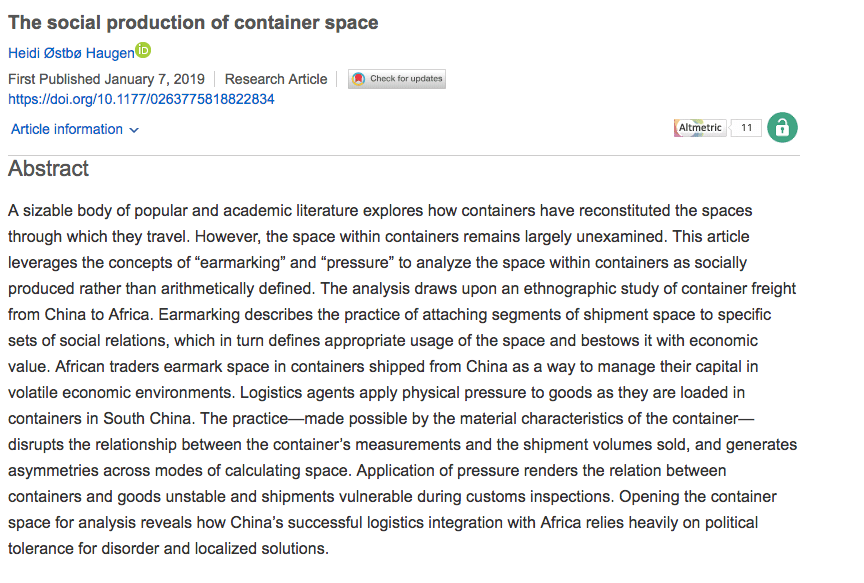Open author Heidi Østbø Haugen's name link
The height and width of the screenshot is (583, 864).
pos(70,53)
